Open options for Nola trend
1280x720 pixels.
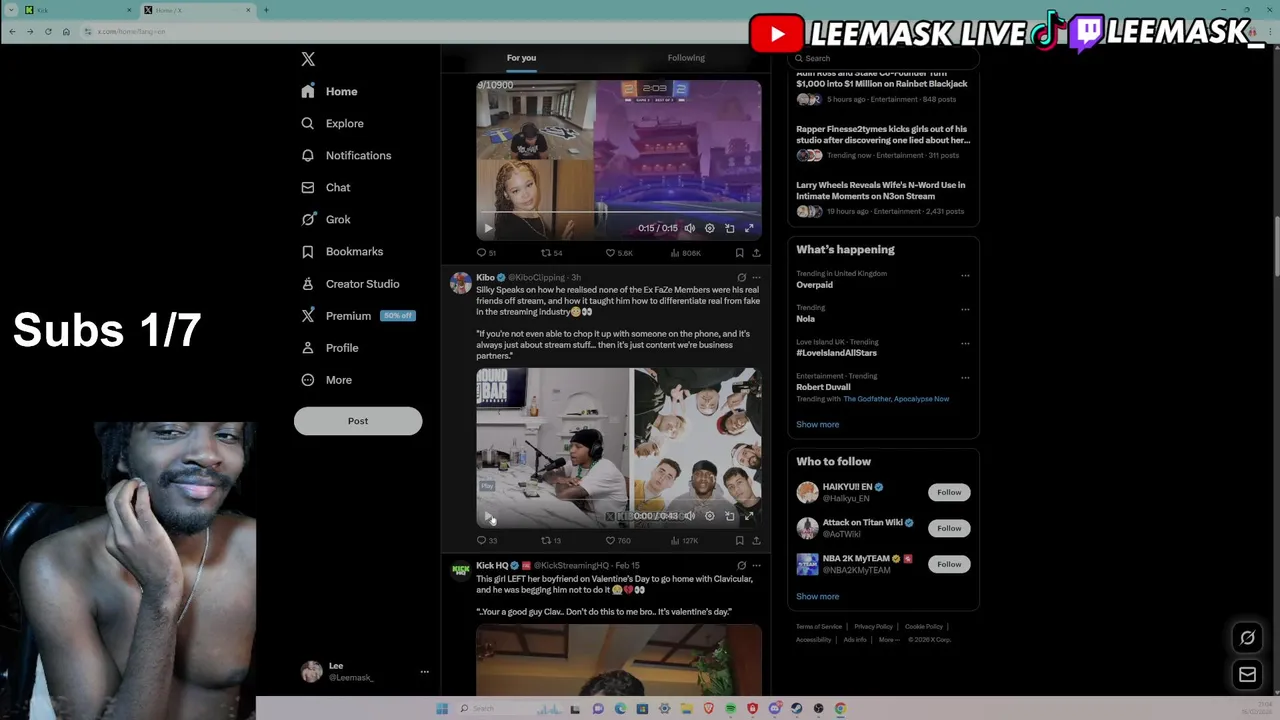point(965,309)
